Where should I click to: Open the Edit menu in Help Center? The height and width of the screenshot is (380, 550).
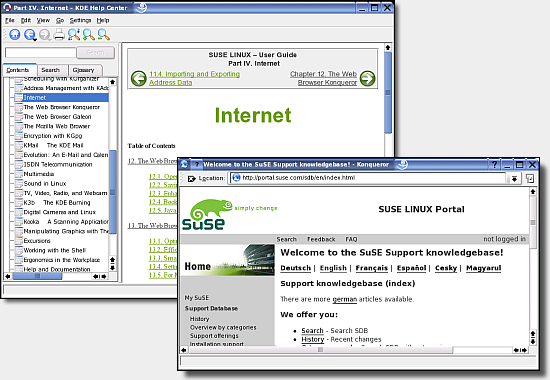point(26,20)
